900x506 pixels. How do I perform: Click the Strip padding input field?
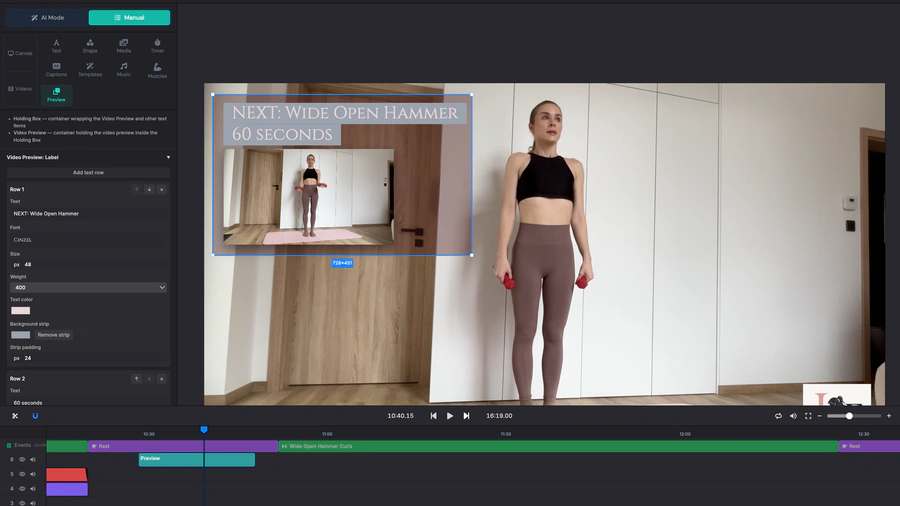click(x=88, y=358)
